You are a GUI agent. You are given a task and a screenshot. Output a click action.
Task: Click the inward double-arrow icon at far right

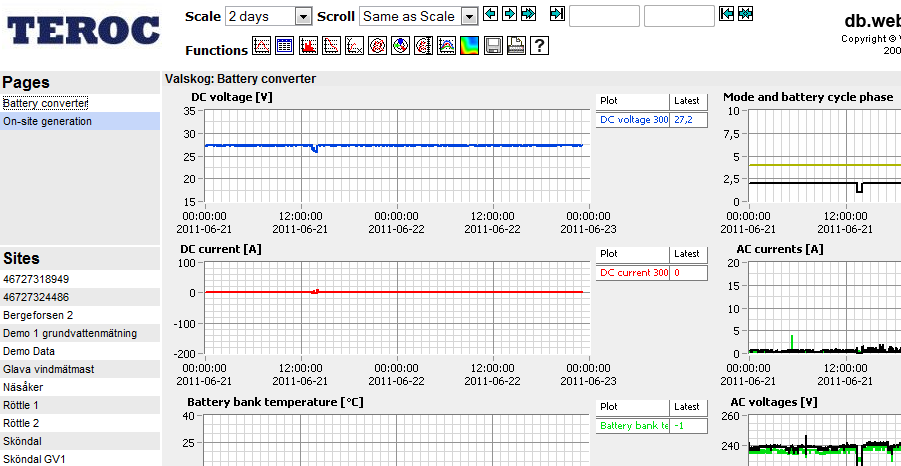(745, 13)
